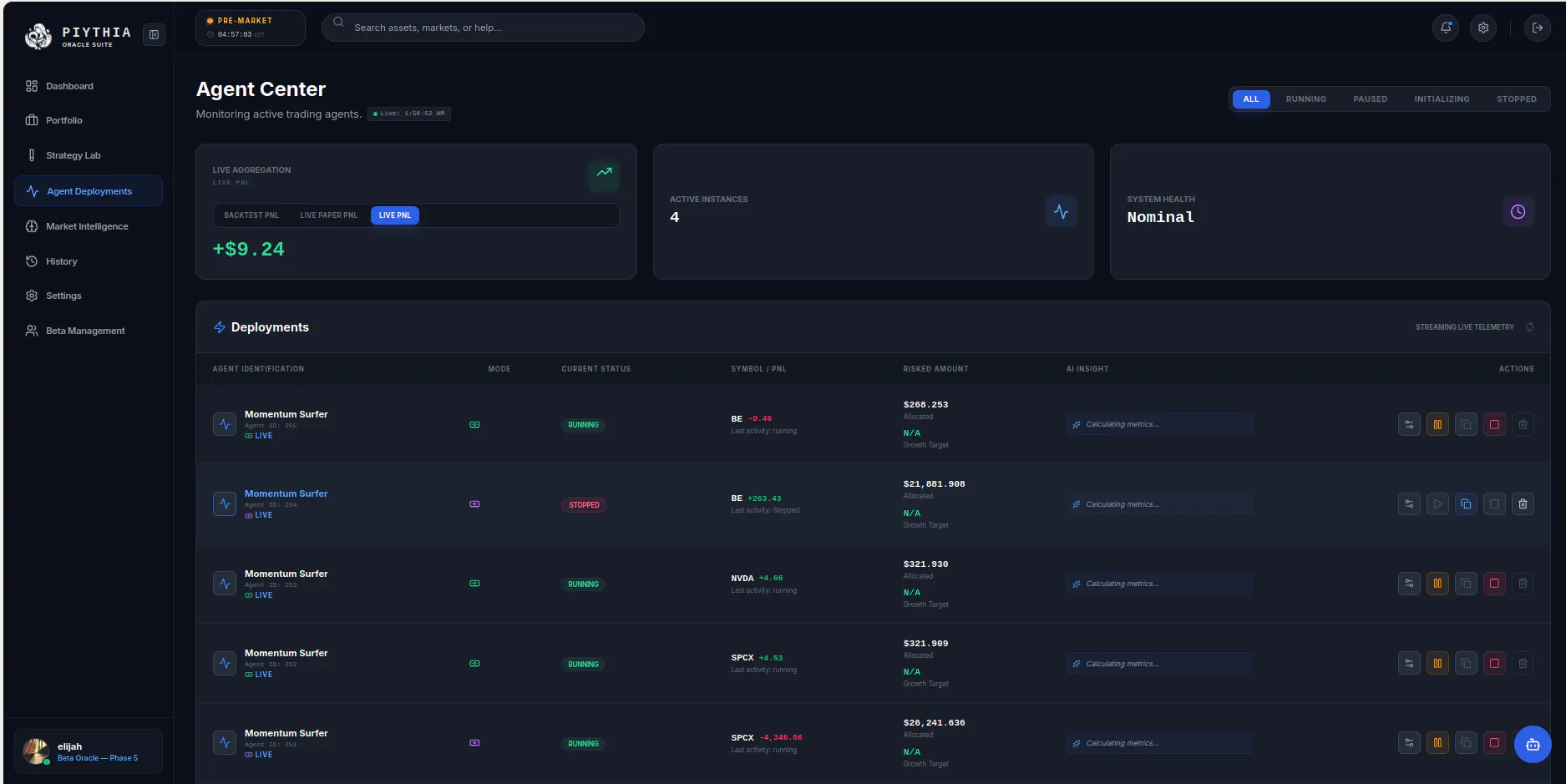Pause agent 255 trading BE -0.46
Viewport: 1566px width, 784px height.
(1437, 424)
